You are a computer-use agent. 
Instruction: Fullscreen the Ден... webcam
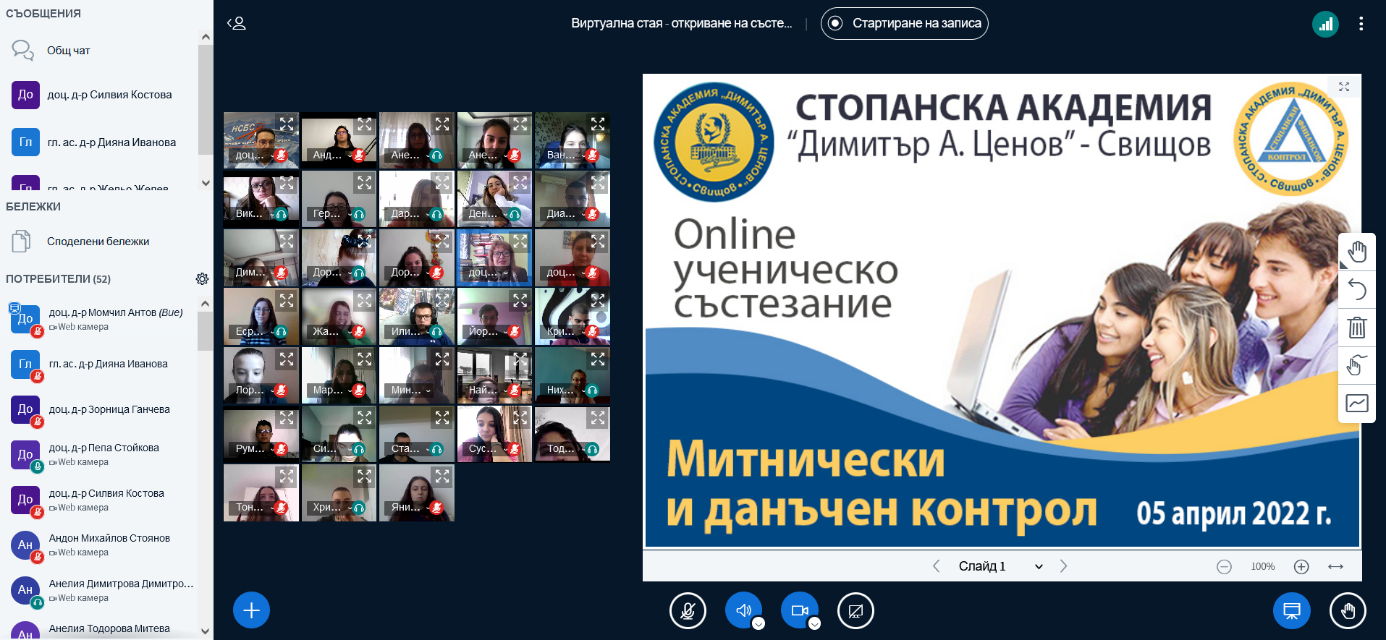520,182
